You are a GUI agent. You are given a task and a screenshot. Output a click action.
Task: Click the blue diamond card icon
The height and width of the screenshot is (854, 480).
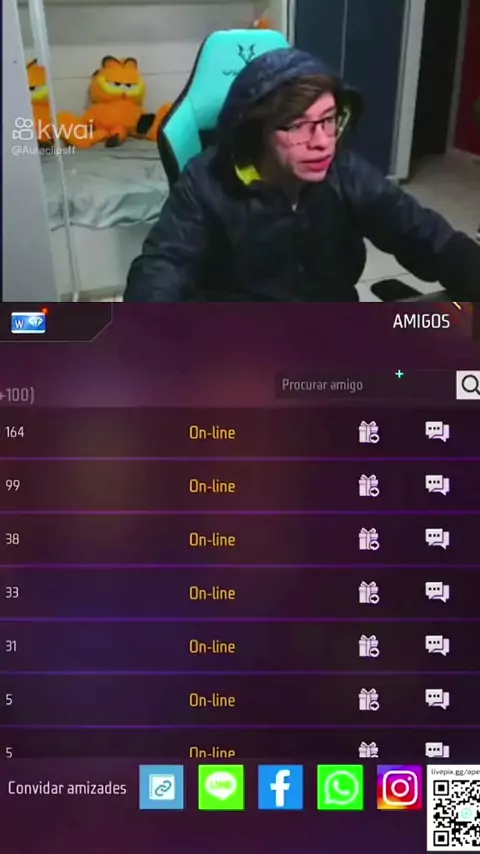[x=28, y=322]
